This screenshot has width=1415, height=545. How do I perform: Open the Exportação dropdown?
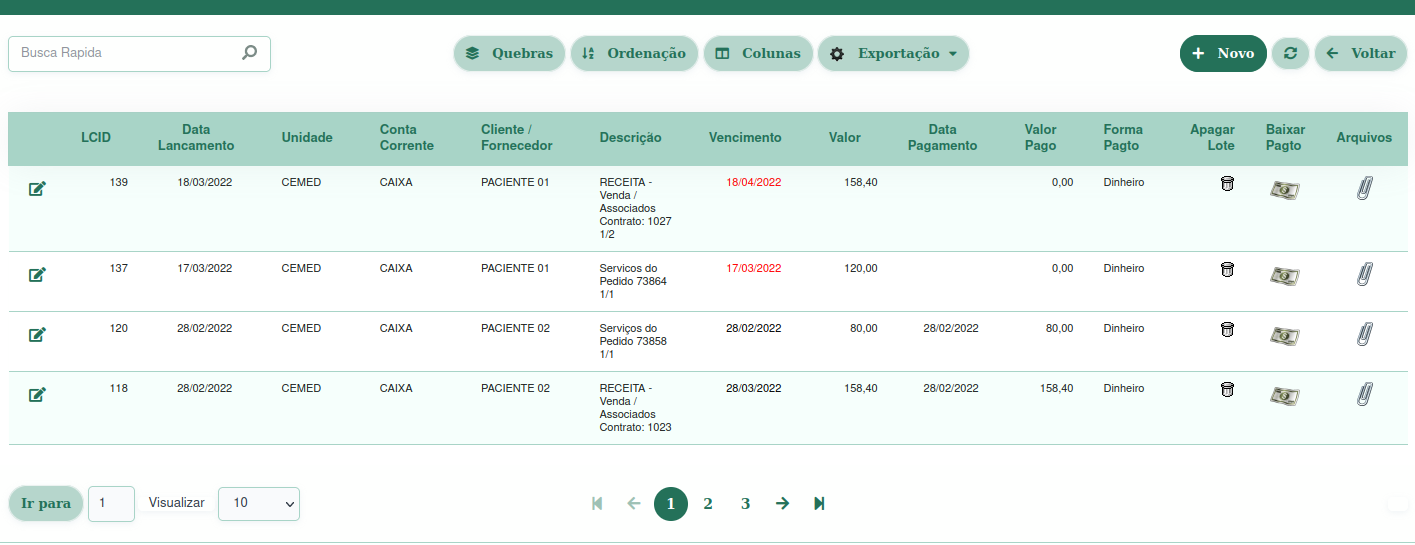pyautogui.click(x=893, y=54)
